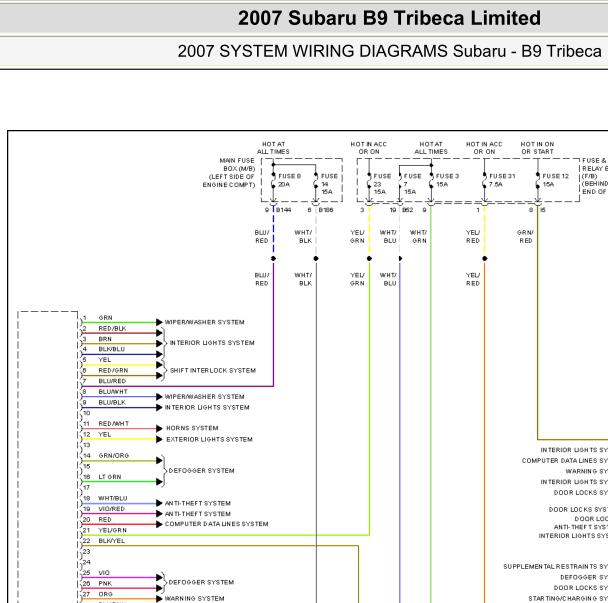Click connector label "B186"
Viewport: 608px width, 603px height.
point(326,210)
